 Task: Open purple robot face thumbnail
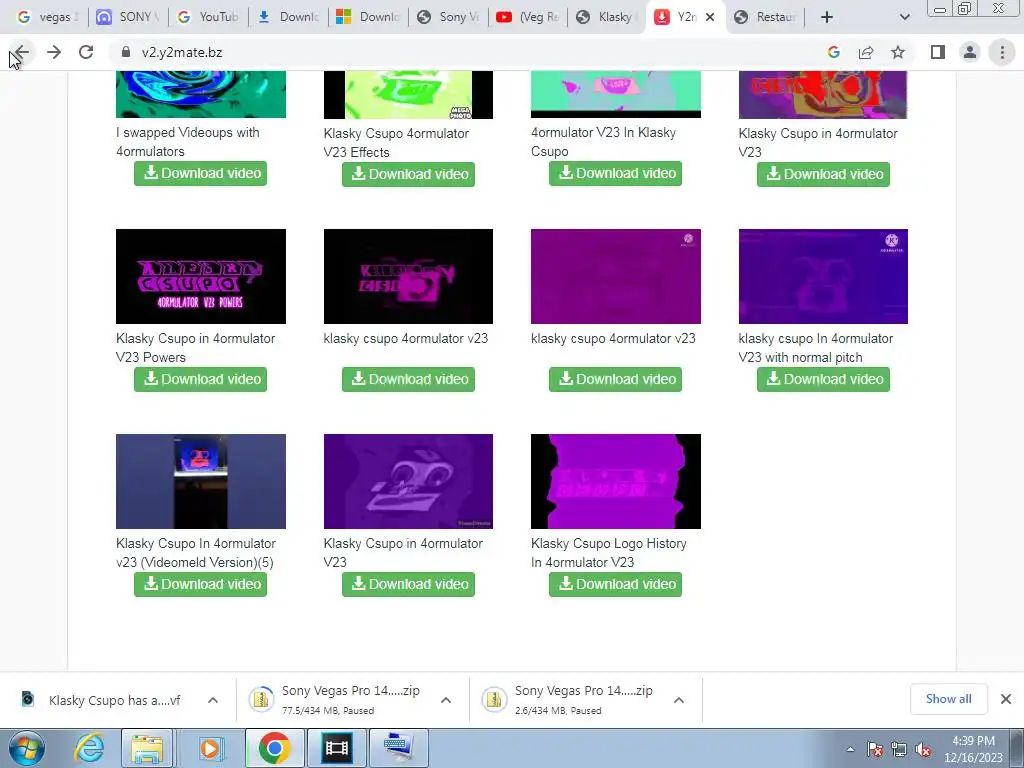click(x=408, y=481)
